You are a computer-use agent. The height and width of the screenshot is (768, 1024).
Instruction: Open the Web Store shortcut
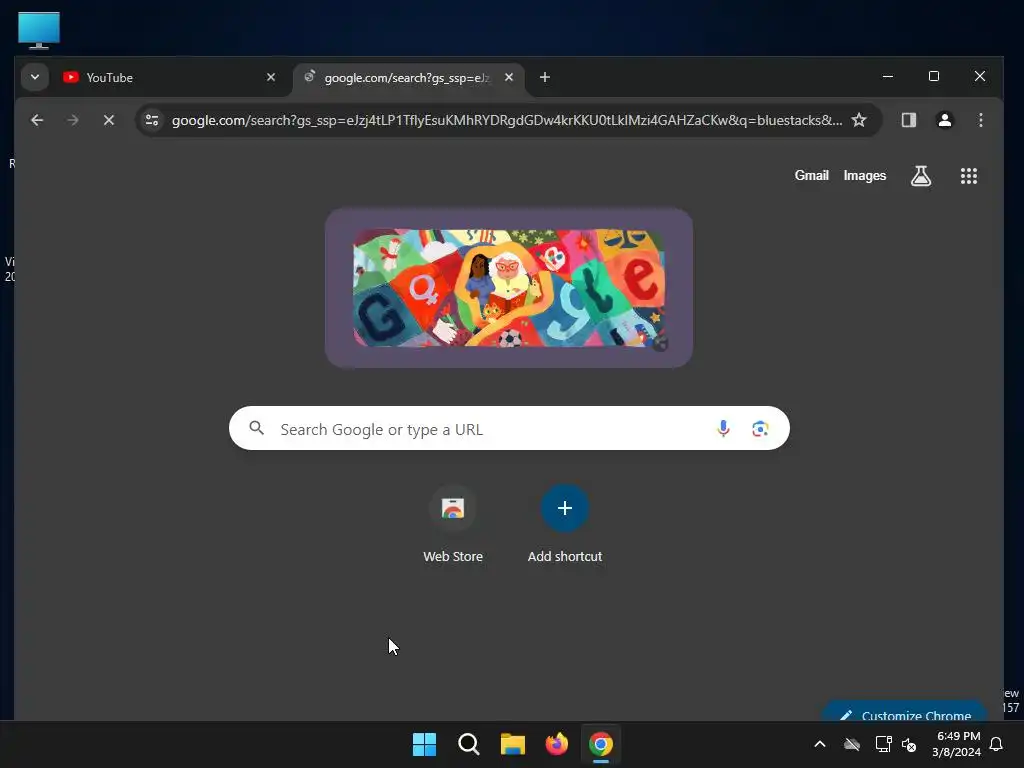(453, 524)
